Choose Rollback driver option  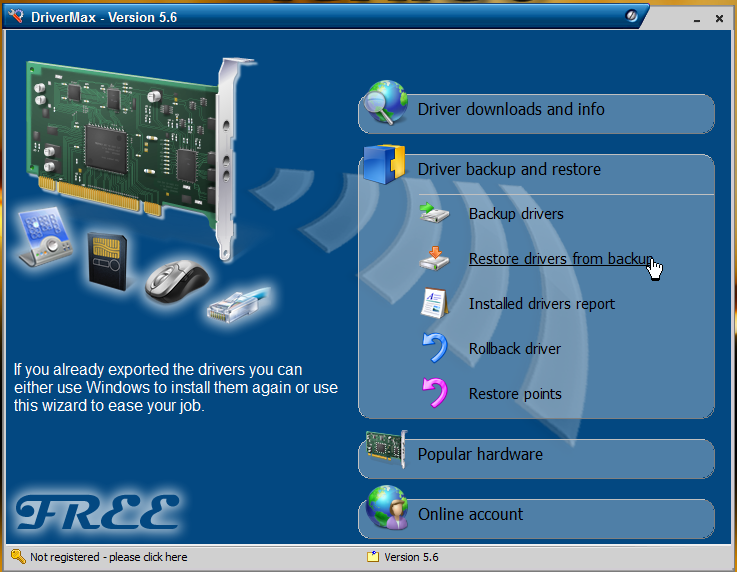pyautogui.click(x=514, y=349)
